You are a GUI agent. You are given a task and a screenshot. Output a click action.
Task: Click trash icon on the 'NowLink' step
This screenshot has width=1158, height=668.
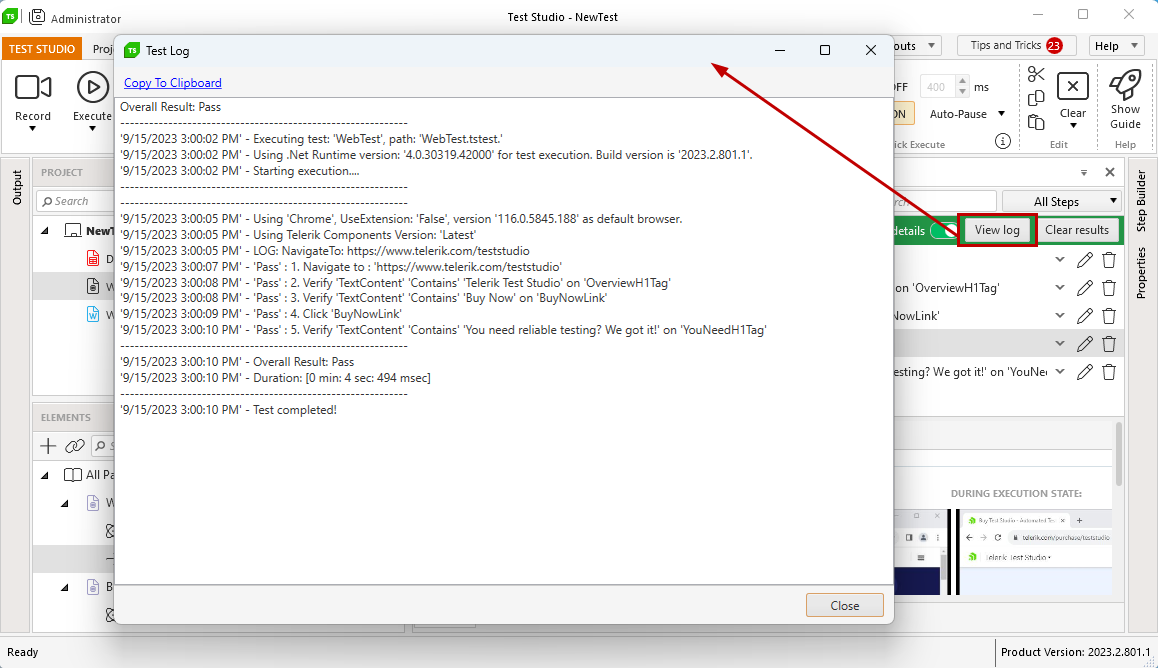1109,316
